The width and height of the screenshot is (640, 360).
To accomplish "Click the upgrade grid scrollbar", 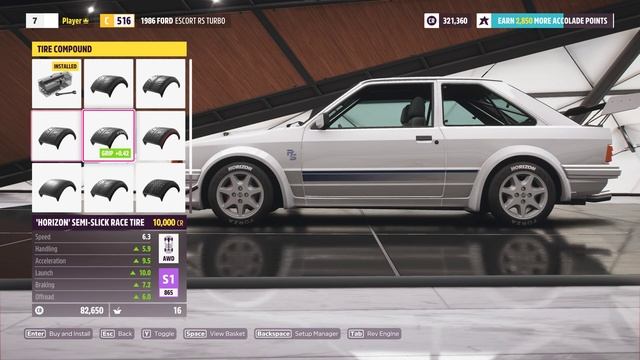I will pyautogui.click(x=190, y=136).
